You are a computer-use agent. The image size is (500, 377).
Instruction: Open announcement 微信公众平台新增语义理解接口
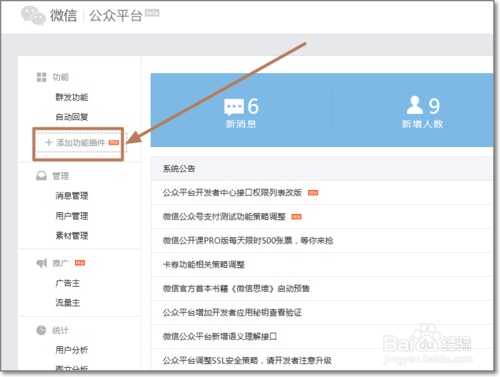tap(220, 337)
